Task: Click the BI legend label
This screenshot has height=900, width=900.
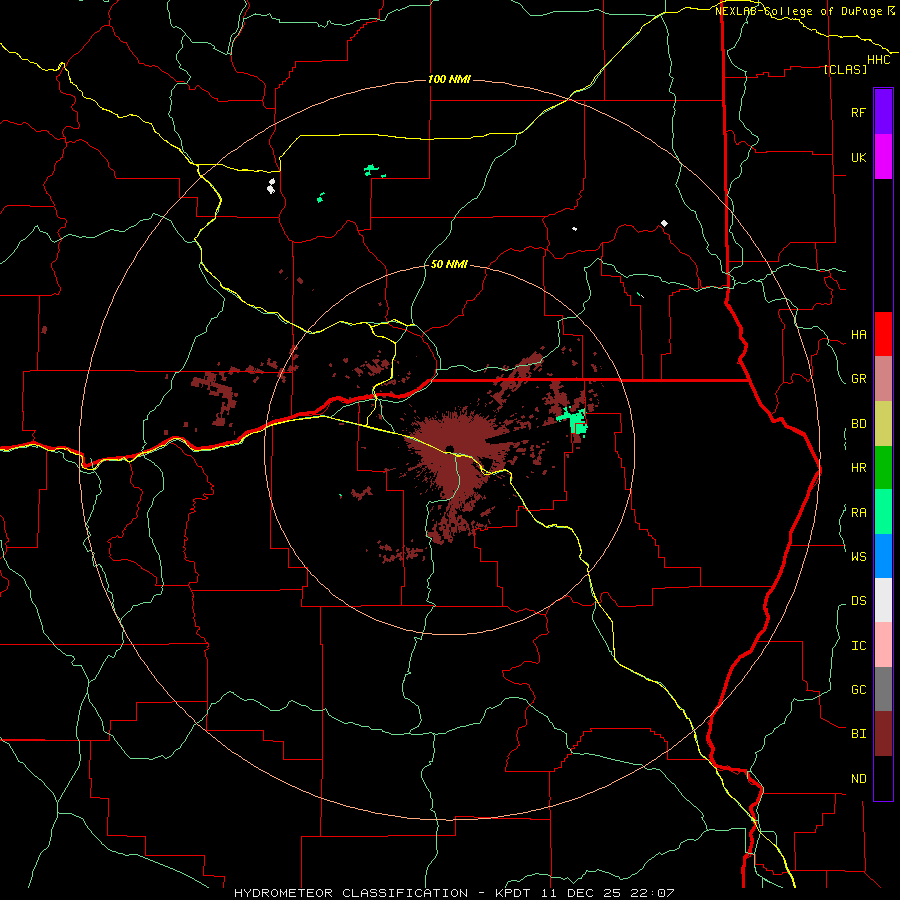Action: pyautogui.click(x=858, y=734)
